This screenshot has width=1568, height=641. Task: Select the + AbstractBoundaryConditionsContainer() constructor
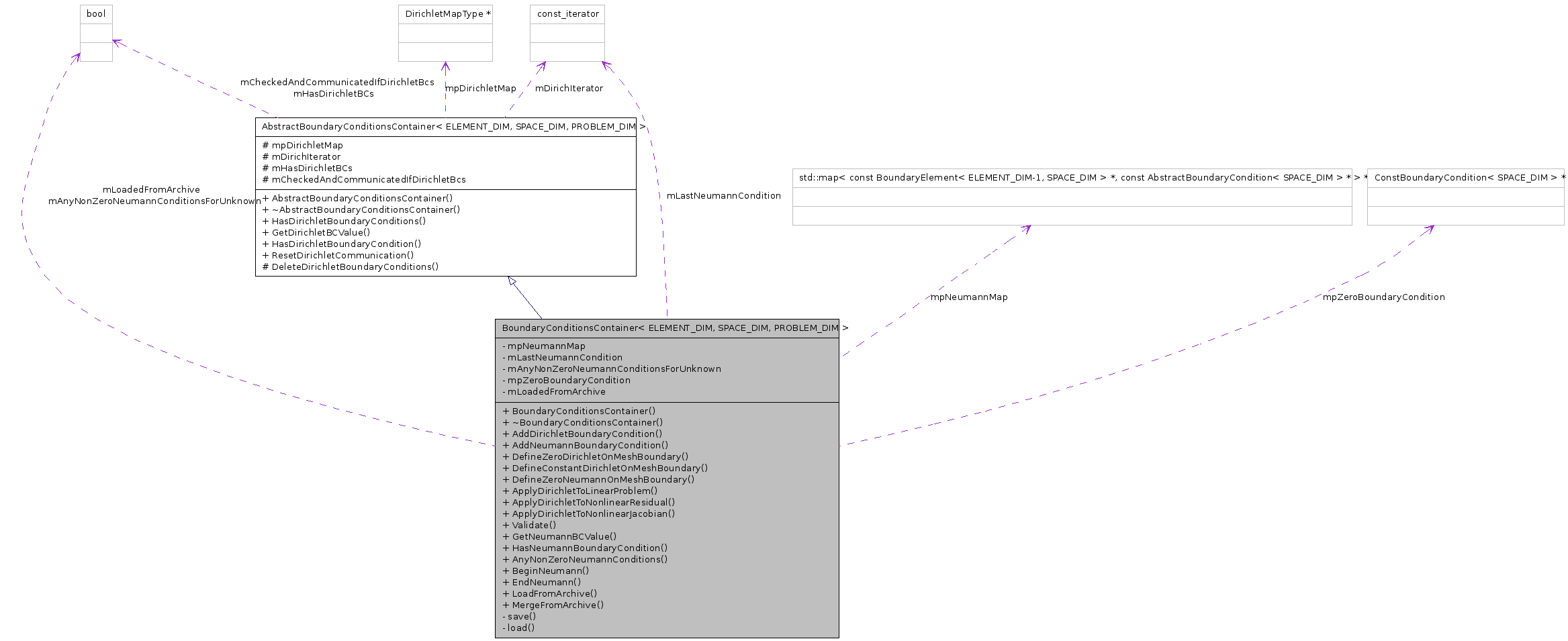click(x=358, y=199)
